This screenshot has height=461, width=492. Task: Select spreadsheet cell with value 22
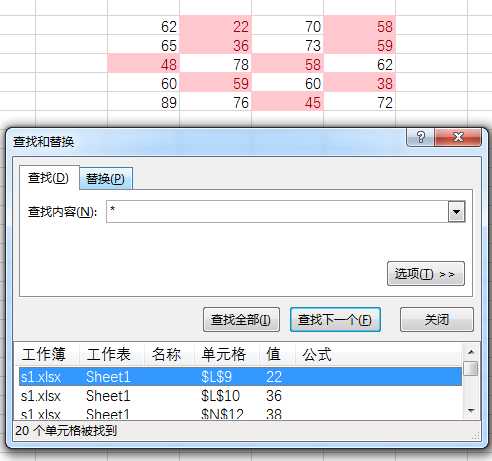216,26
